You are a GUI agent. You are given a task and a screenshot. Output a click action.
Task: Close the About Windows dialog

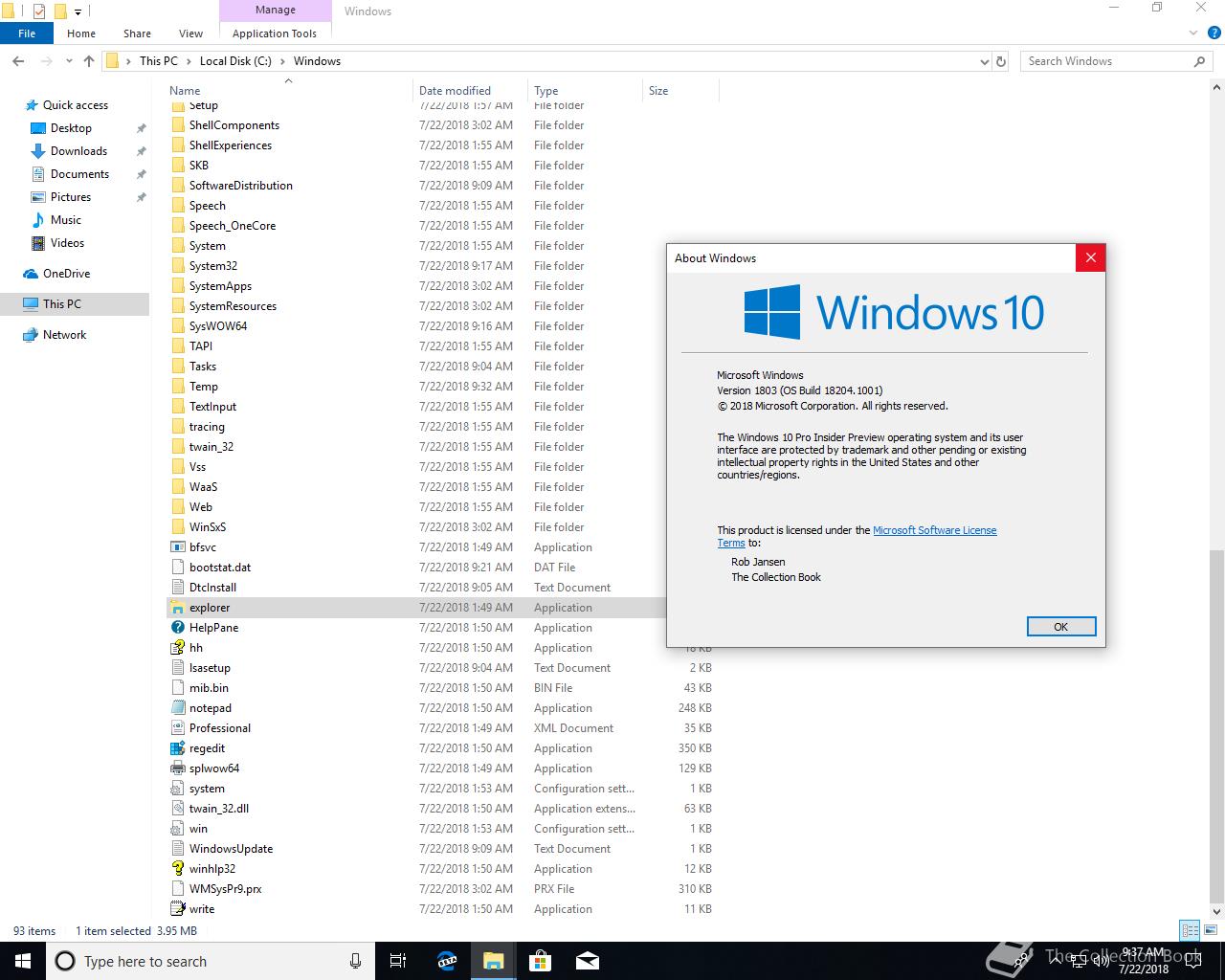(1090, 257)
